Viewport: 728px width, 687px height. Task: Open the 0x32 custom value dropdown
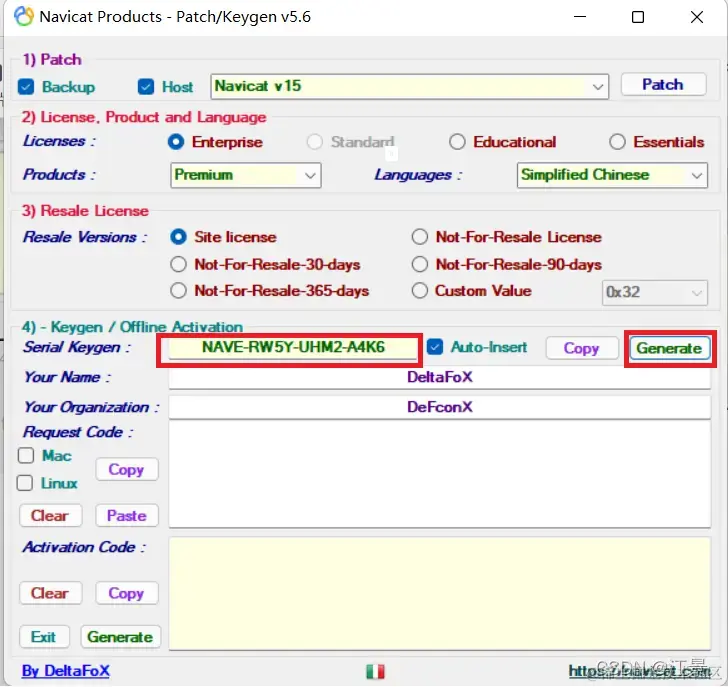[655, 292]
